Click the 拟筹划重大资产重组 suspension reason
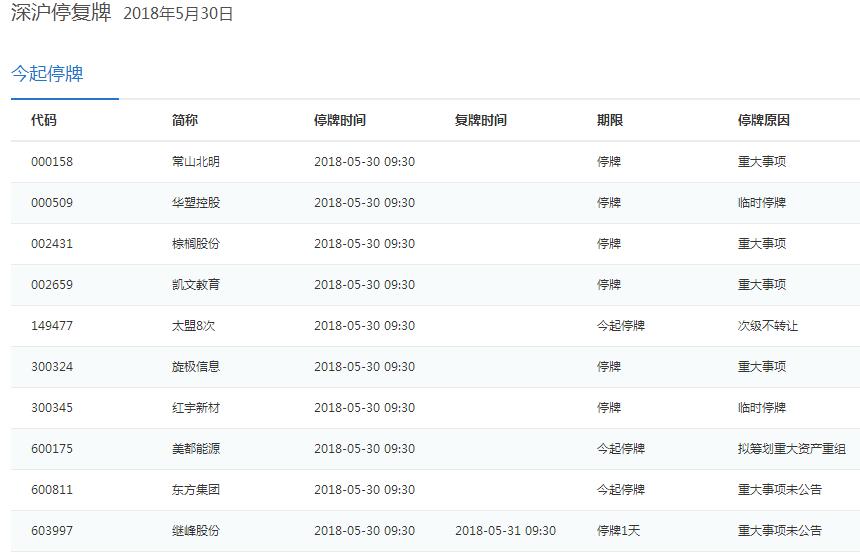860x558 pixels. pyautogui.click(x=792, y=449)
